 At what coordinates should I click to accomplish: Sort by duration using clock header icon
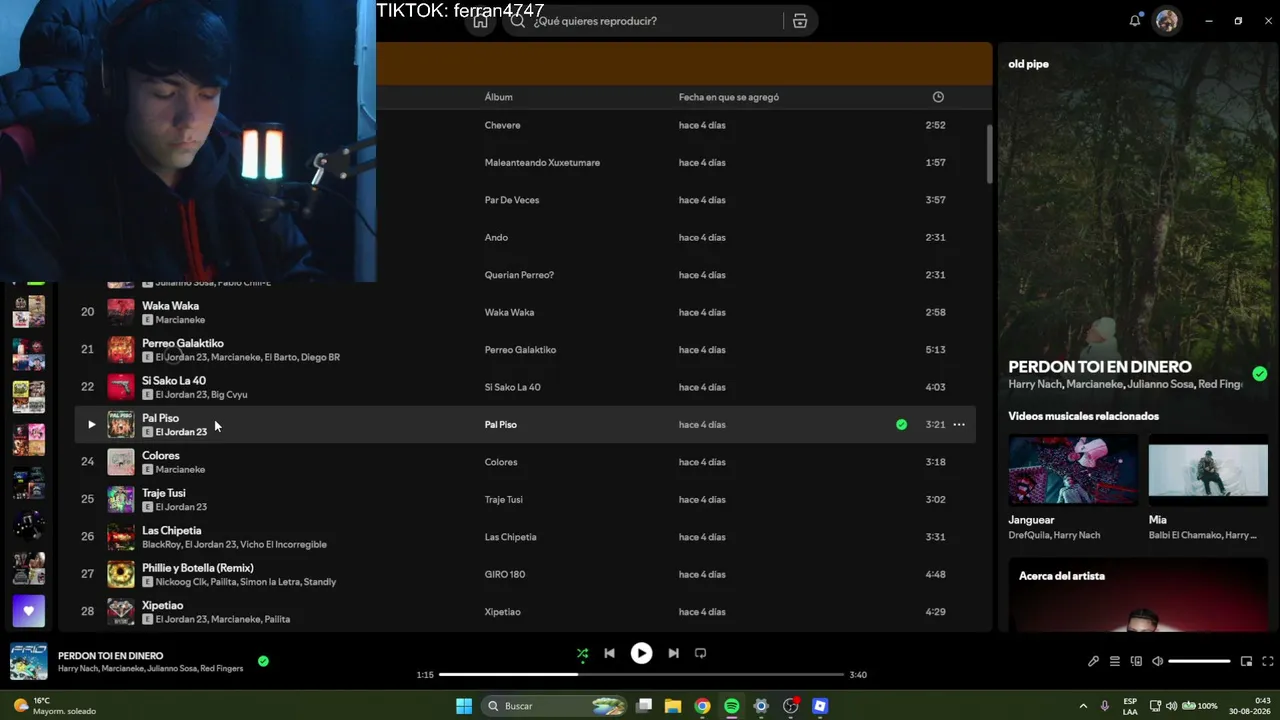(938, 97)
